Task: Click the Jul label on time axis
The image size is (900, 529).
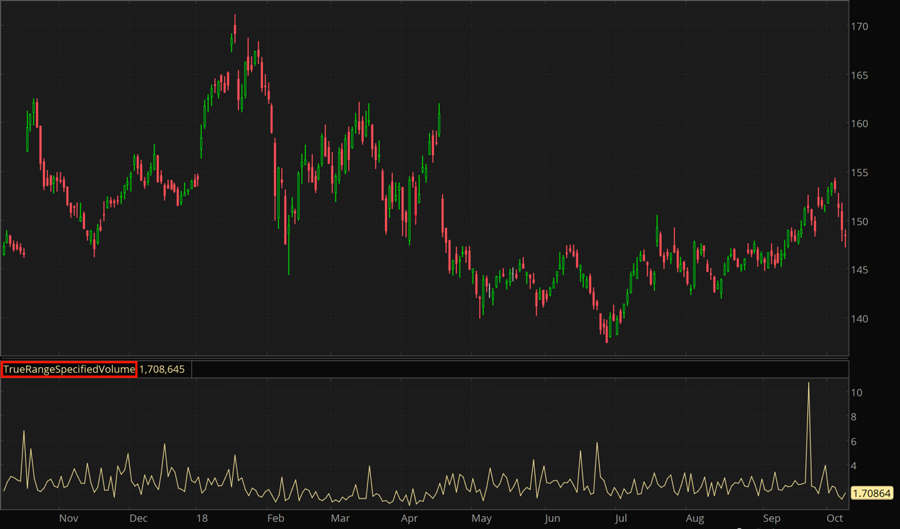Action: pyautogui.click(x=620, y=519)
